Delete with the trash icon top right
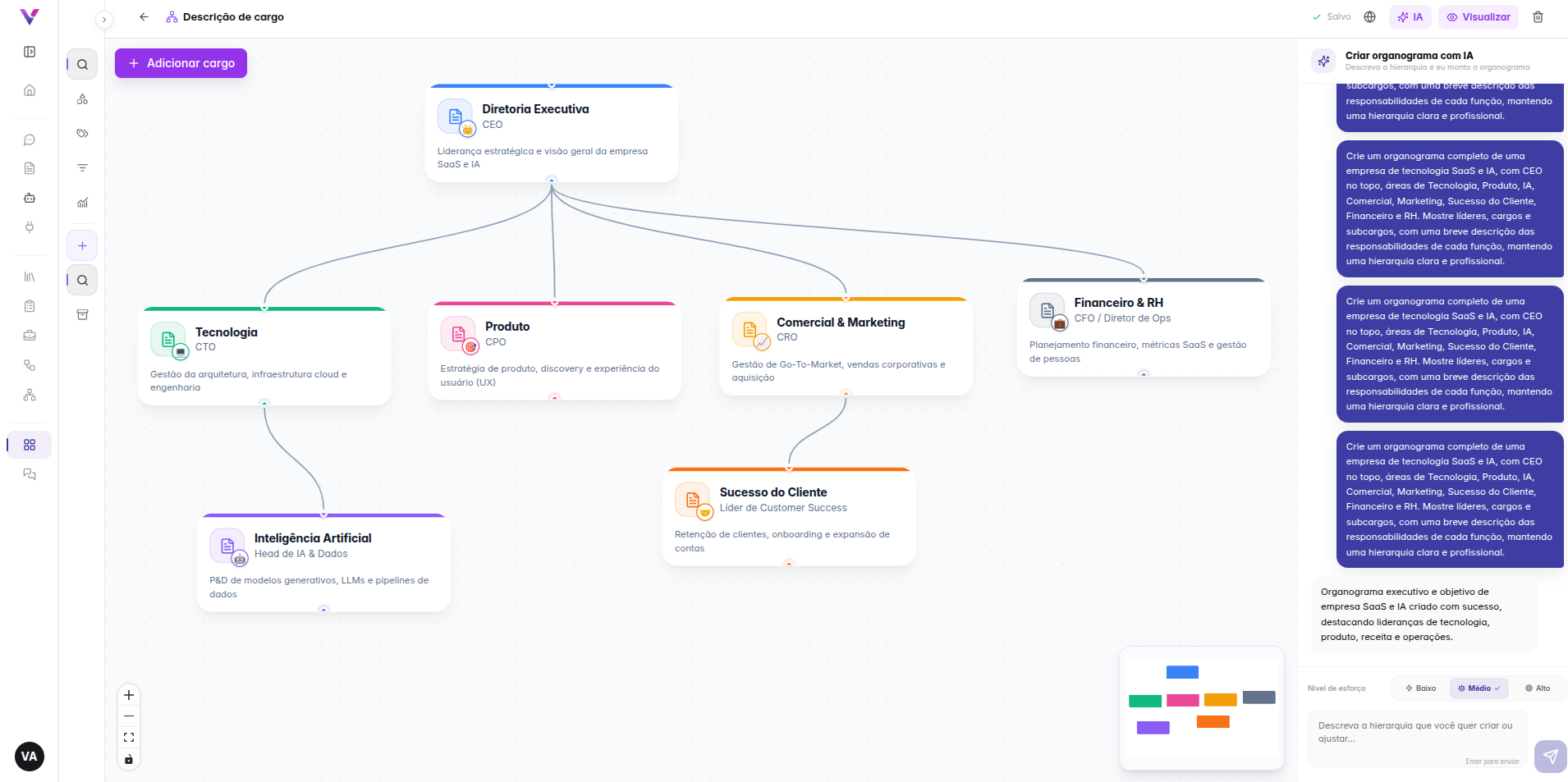The image size is (1568, 782). (1538, 17)
